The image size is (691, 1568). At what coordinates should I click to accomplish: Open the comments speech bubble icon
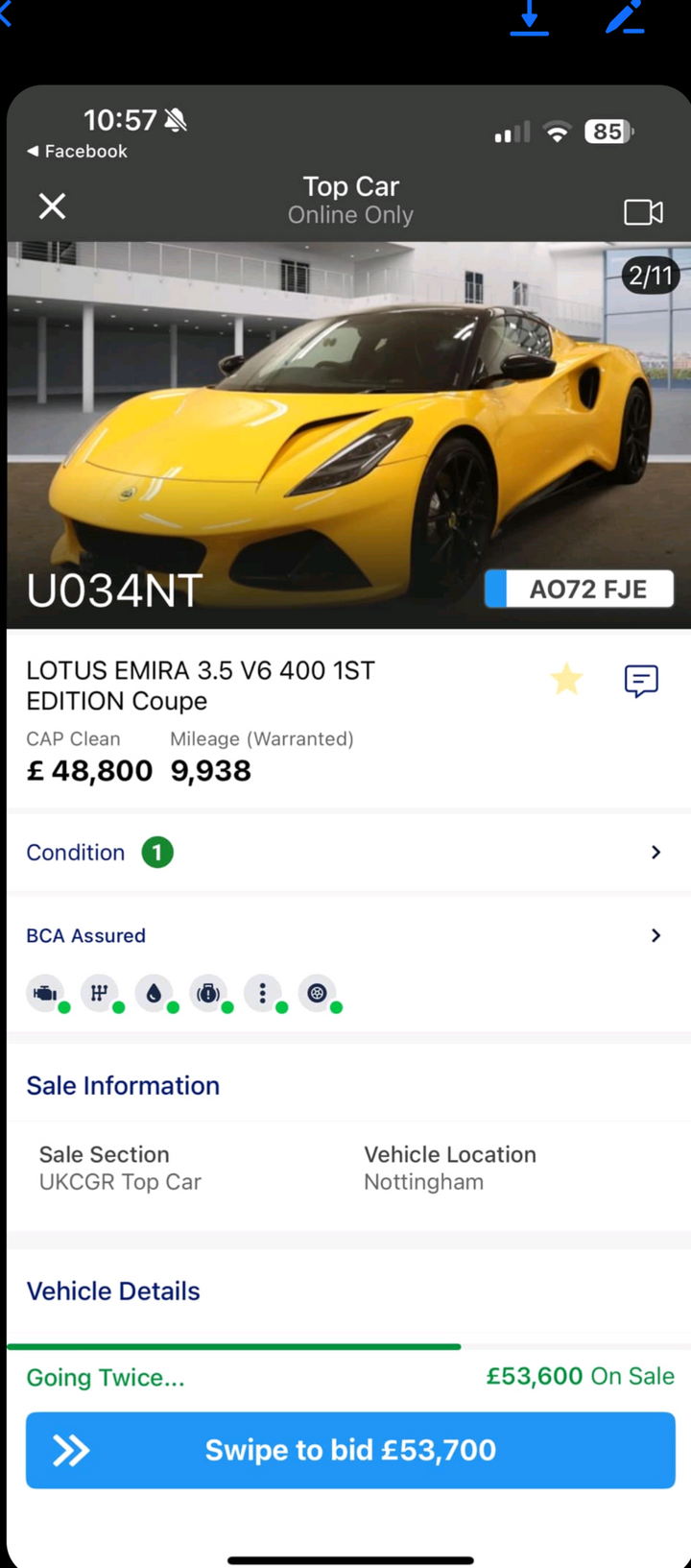click(x=641, y=681)
